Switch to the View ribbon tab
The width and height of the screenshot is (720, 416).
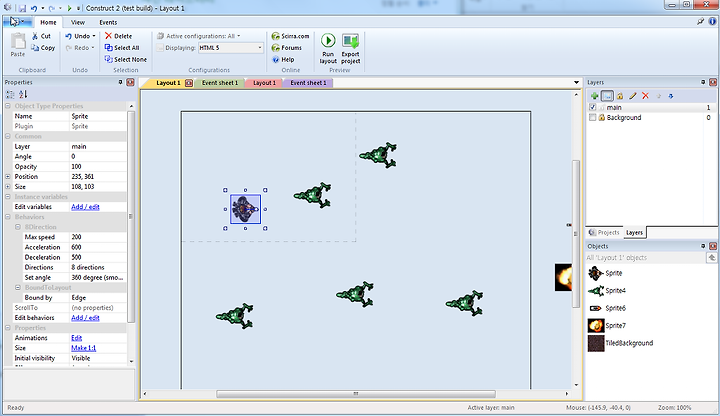(78, 22)
